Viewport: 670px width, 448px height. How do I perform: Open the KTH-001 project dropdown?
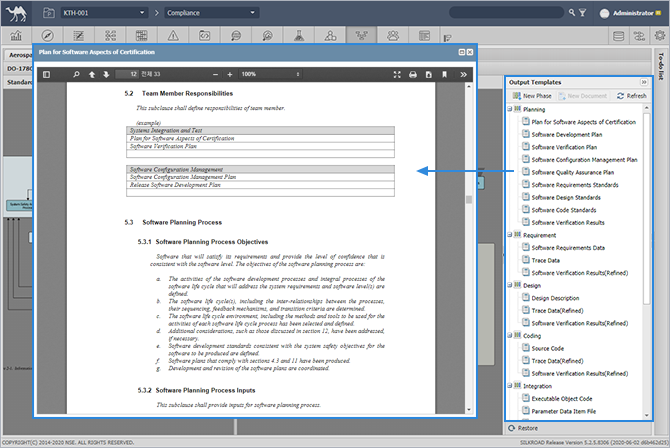tap(104, 13)
